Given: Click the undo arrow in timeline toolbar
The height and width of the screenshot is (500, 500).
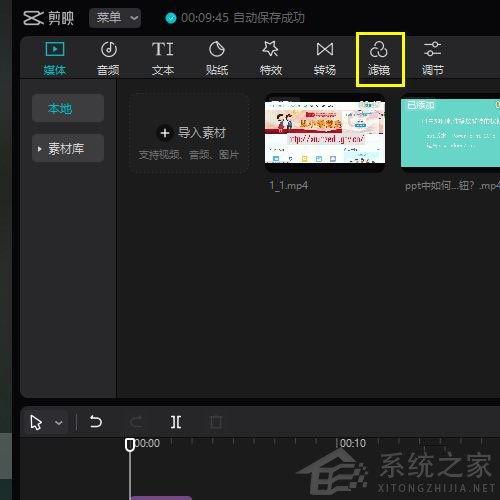Looking at the screenshot, I should click(96, 422).
